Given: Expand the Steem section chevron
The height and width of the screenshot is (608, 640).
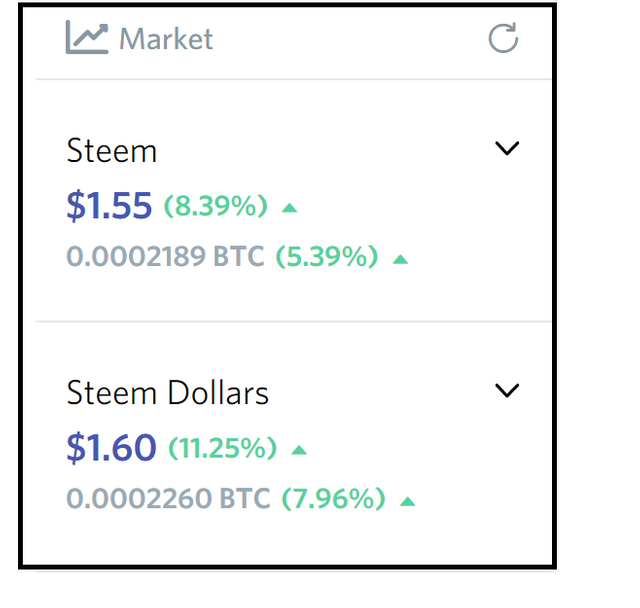Looking at the screenshot, I should (x=507, y=148).
